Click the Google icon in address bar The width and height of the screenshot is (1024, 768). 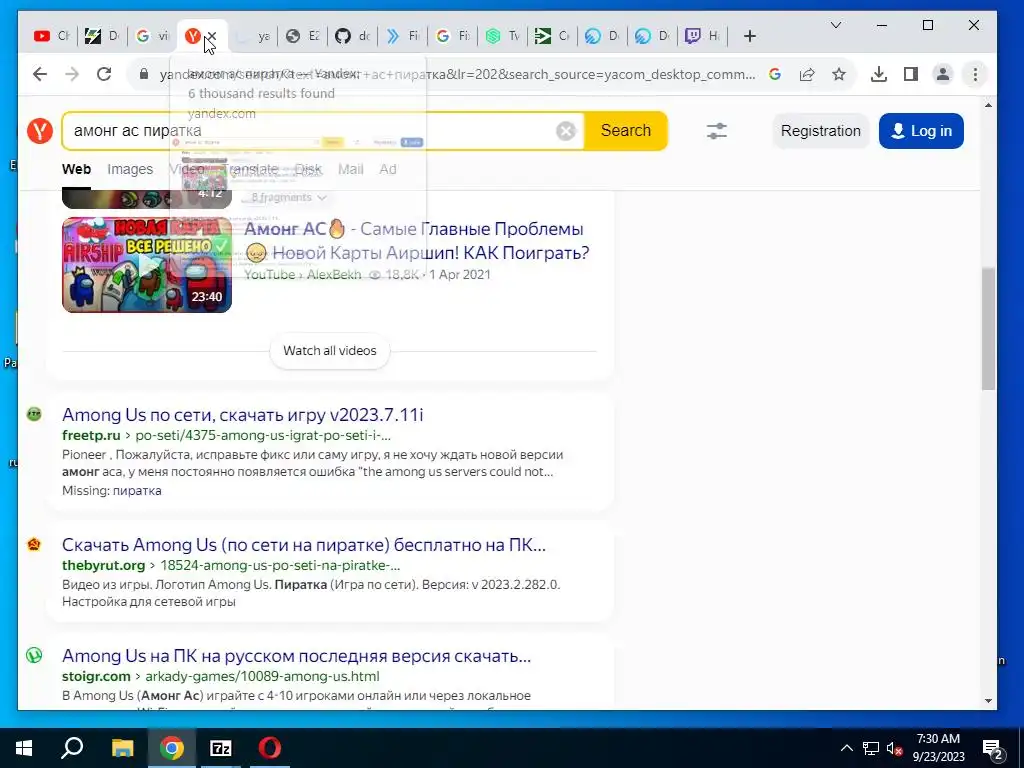coord(775,74)
